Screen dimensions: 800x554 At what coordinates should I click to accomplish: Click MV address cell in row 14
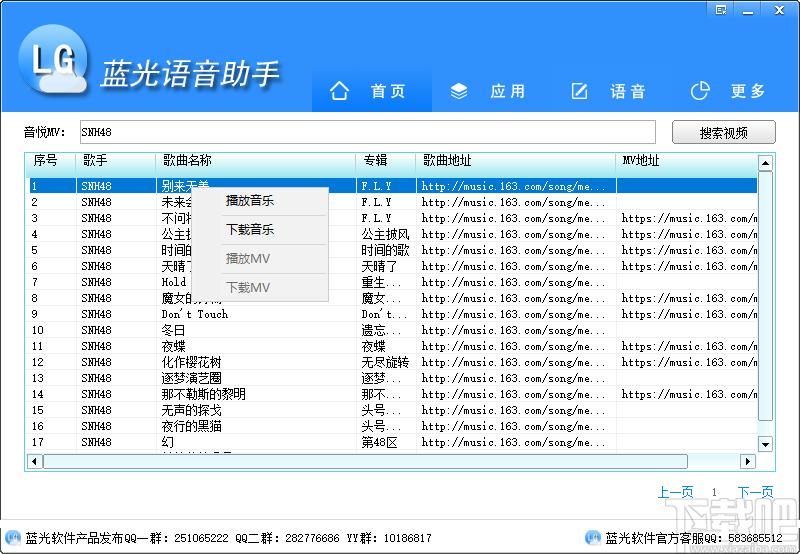(689, 394)
